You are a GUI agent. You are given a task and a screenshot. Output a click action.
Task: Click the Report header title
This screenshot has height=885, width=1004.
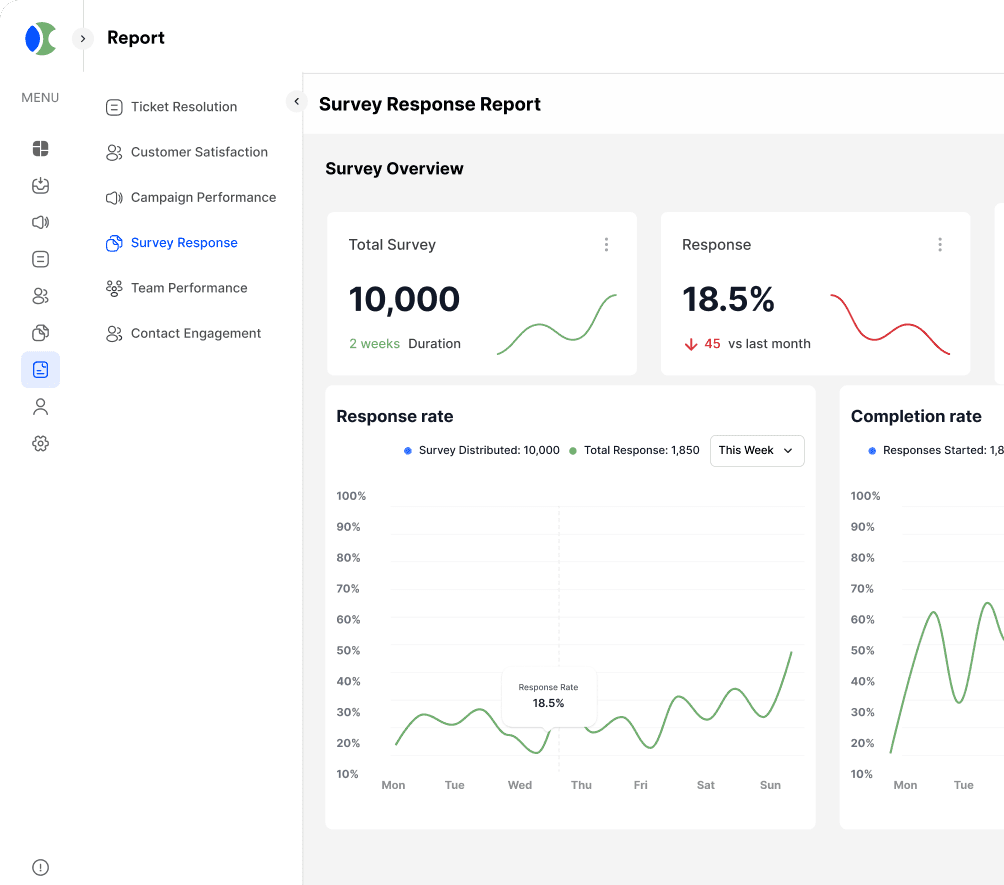[136, 38]
